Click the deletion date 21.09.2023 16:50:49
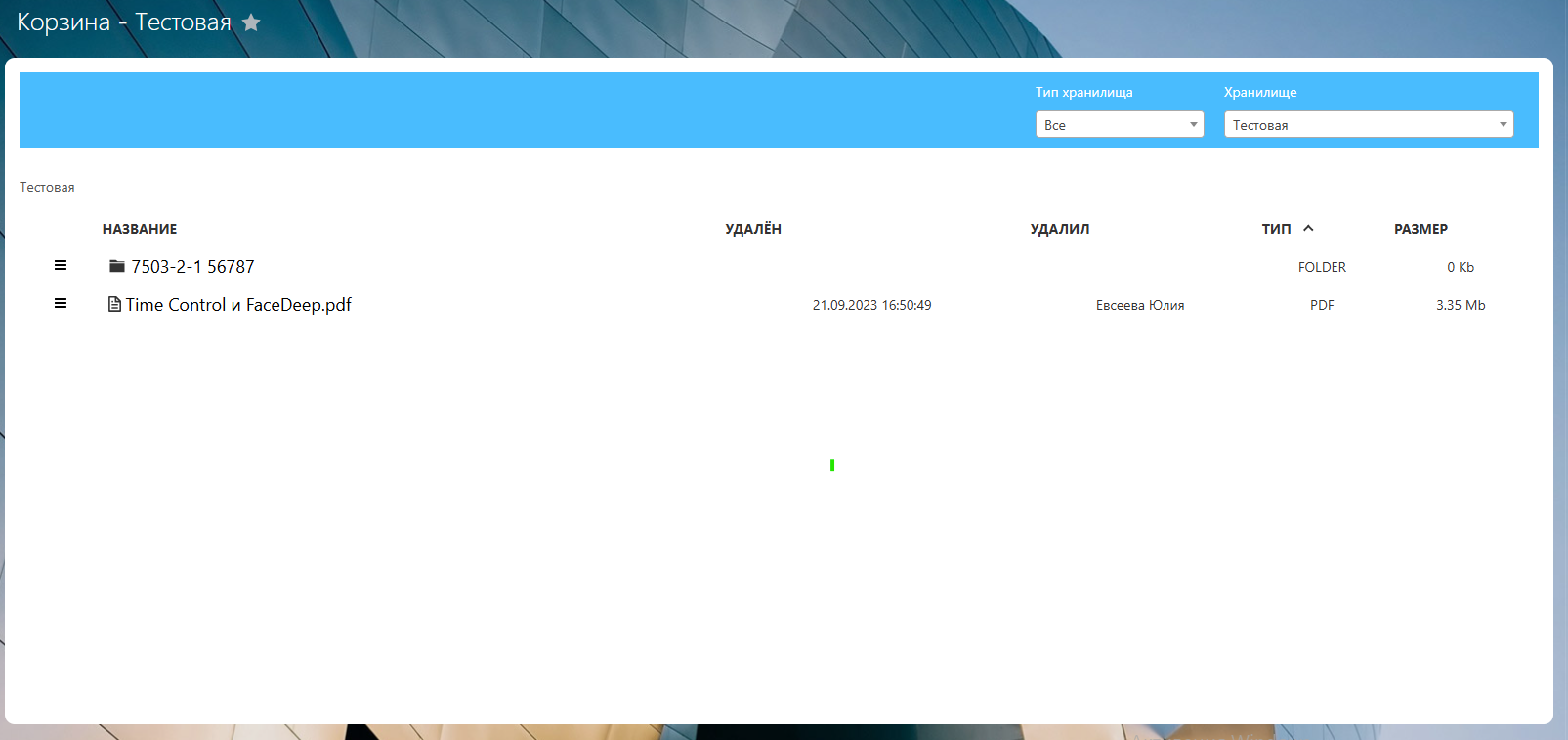1568x740 pixels. click(x=871, y=305)
